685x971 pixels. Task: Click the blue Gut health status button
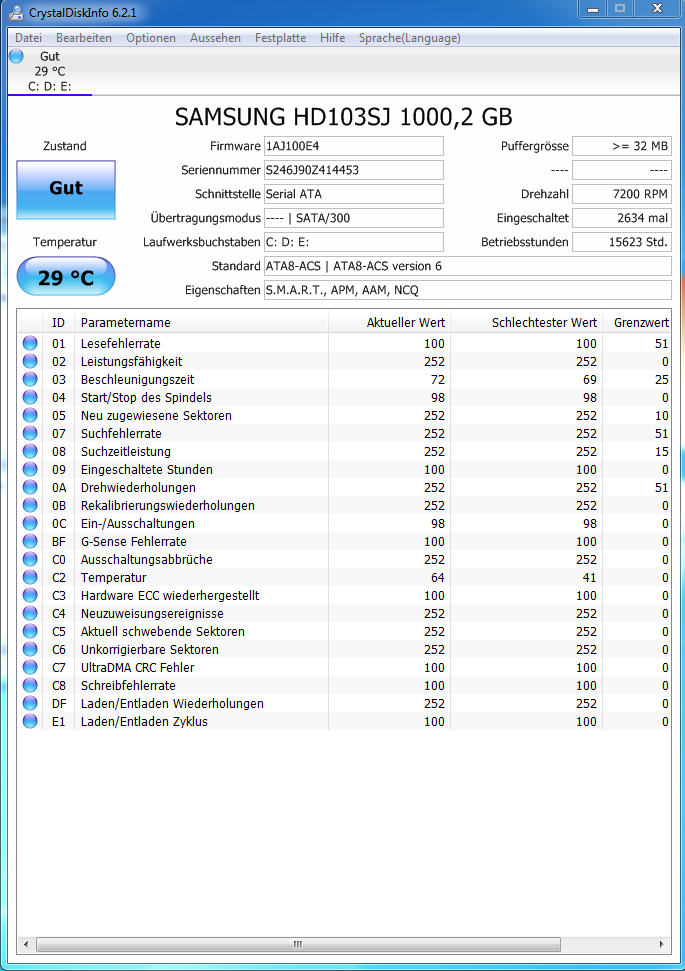tap(66, 189)
